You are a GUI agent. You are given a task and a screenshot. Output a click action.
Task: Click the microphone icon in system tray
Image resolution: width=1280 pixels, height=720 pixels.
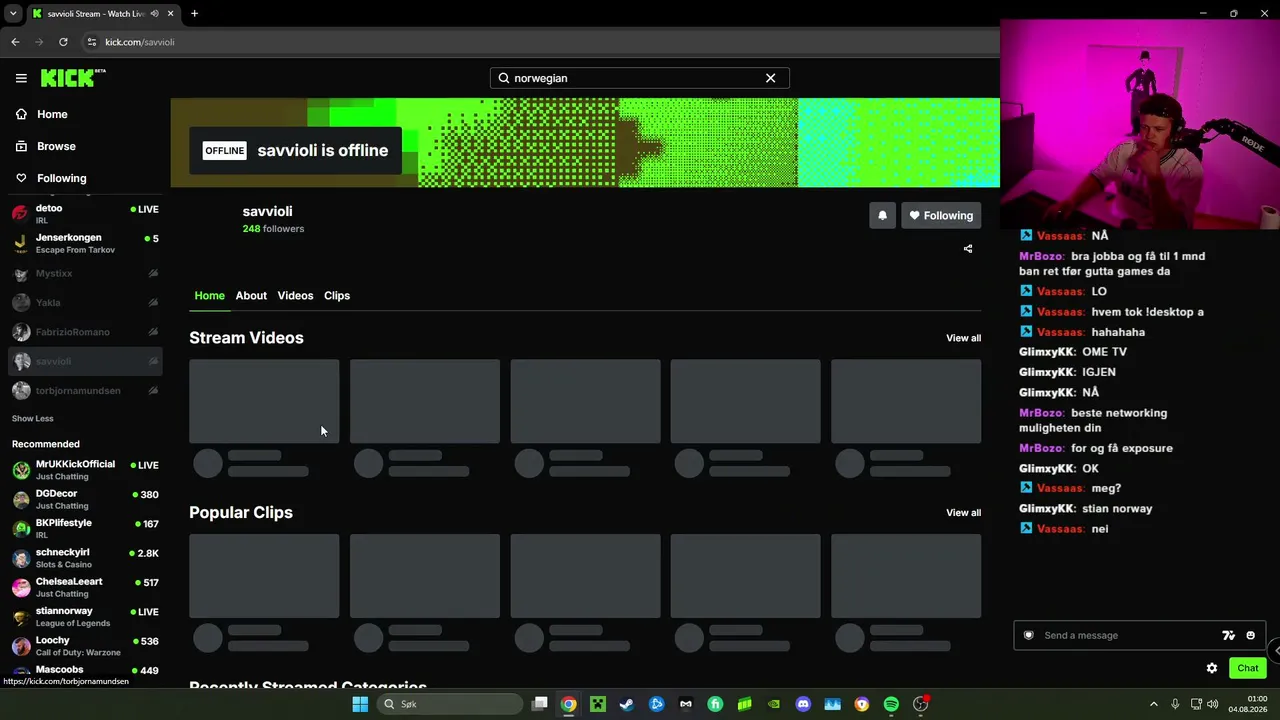pos(1175,704)
